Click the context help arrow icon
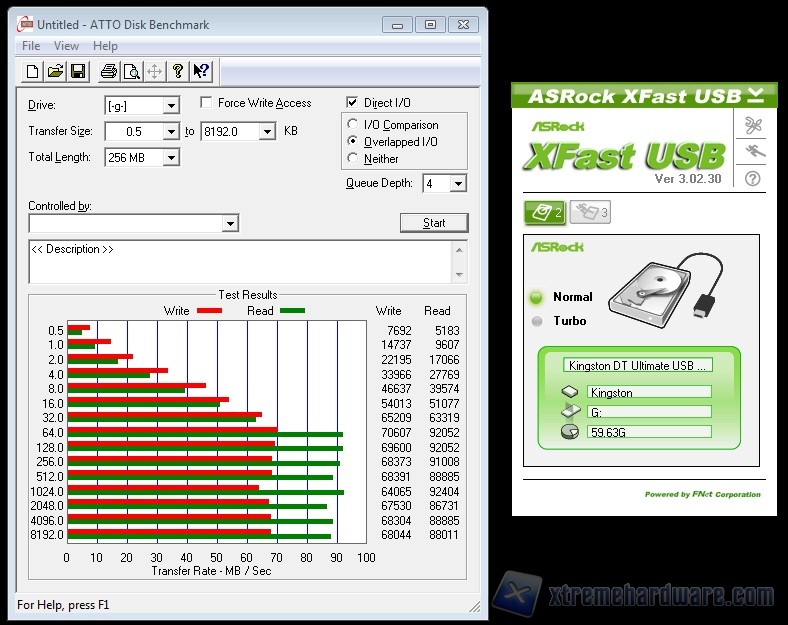This screenshot has height=625, width=788. 201,71
